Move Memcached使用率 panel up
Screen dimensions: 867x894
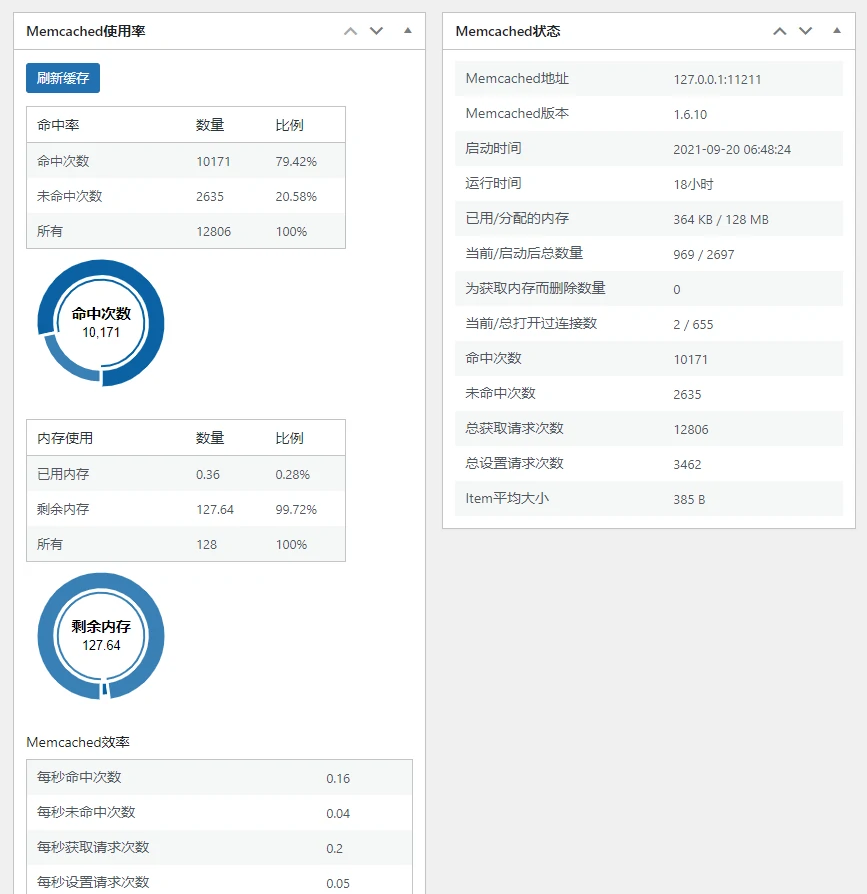(x=351, y=31)
